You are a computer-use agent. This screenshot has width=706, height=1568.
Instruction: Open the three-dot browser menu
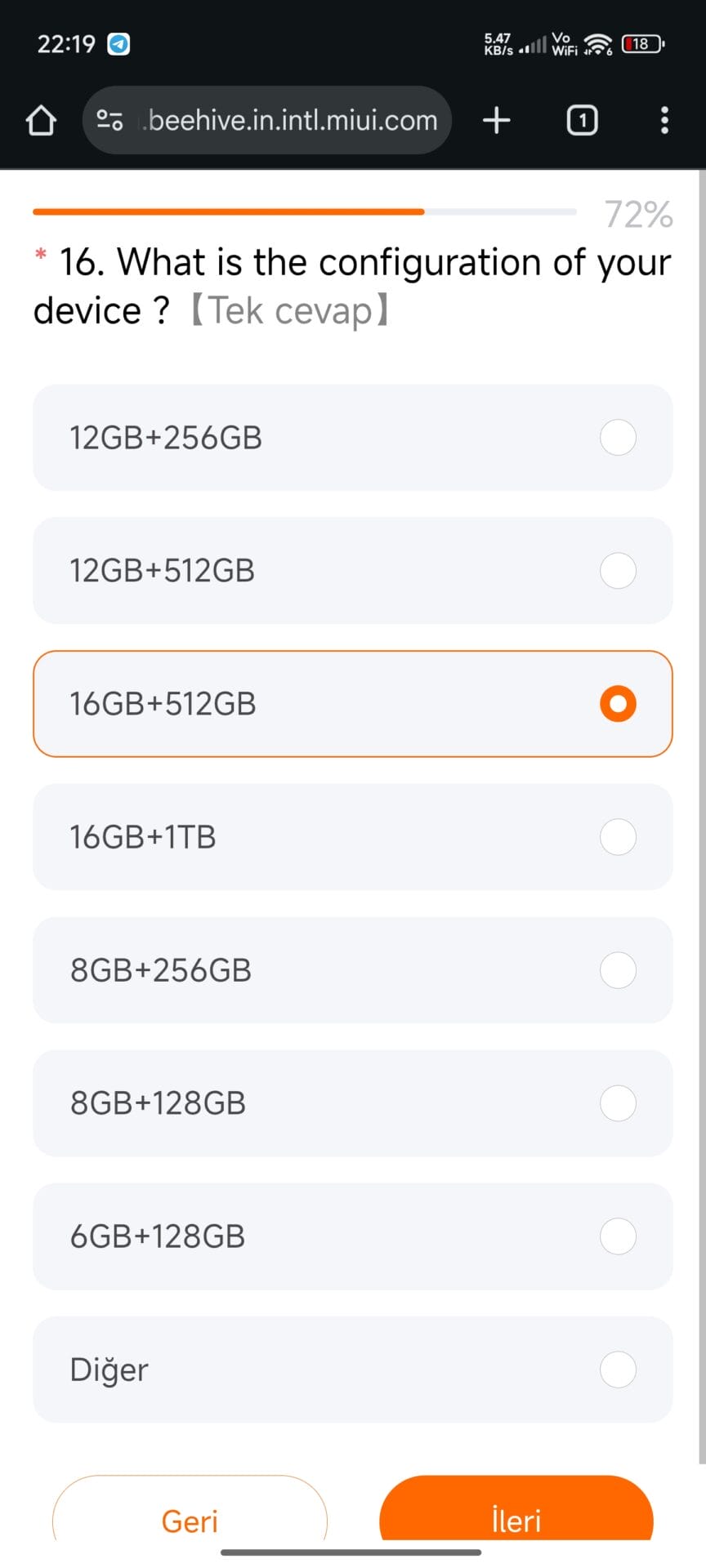(x=664, y=121)
